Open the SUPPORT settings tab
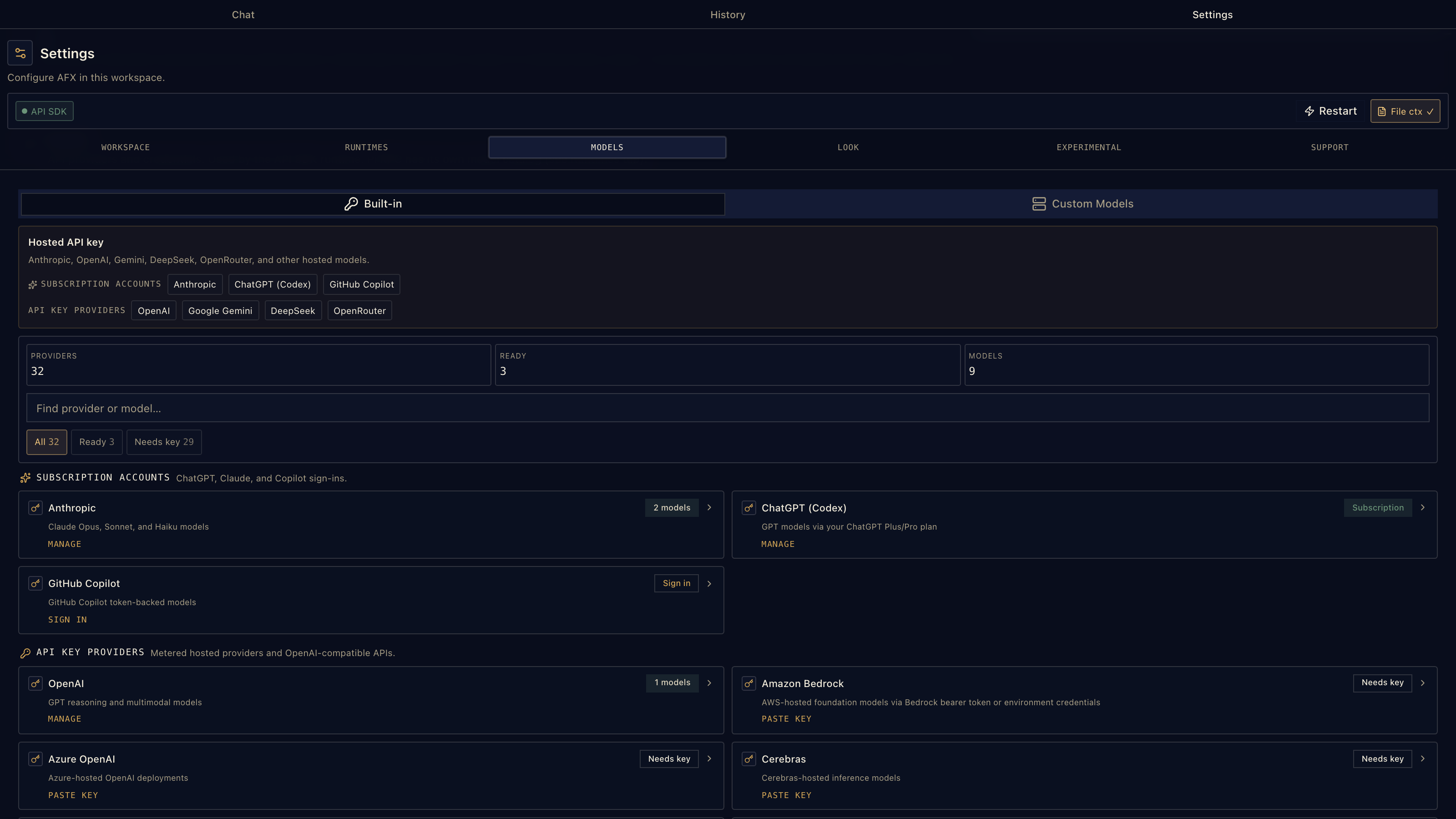 1330,147
